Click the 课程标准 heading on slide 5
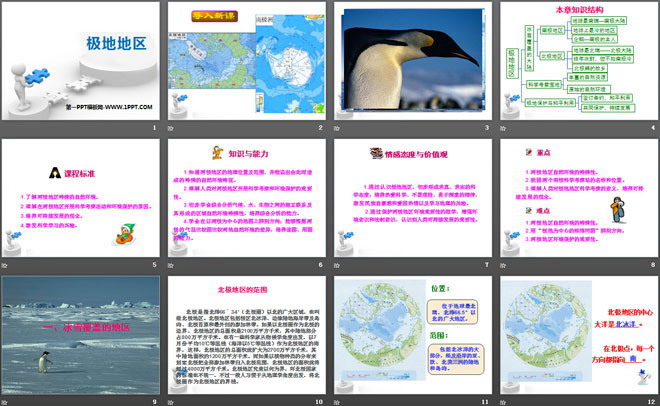This screenshot has height=406, width=660. click(80, 173)
